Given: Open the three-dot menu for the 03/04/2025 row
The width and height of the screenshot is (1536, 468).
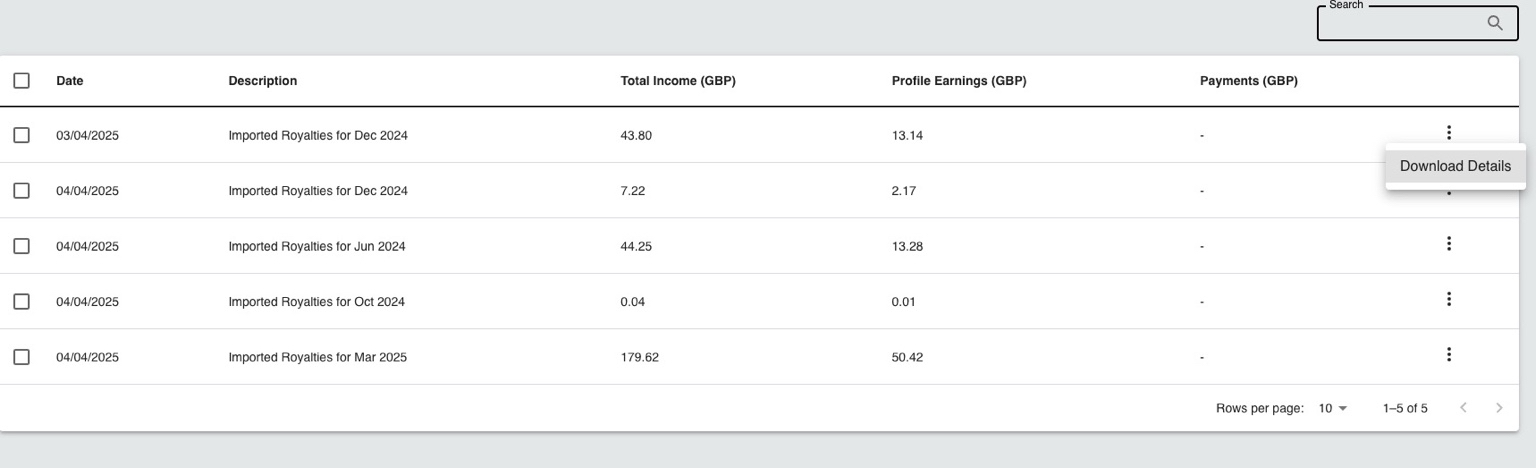Looking at the screenshot, I should pos(1449,132).
